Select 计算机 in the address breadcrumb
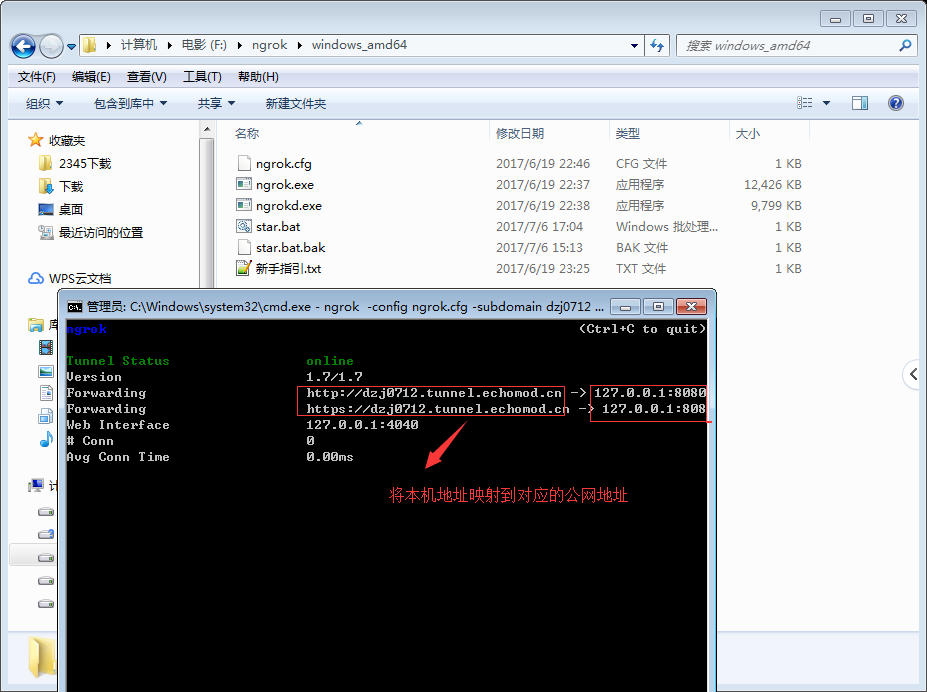Image resolution: width=927 pixels, height=692 pixels. [139, 45]
